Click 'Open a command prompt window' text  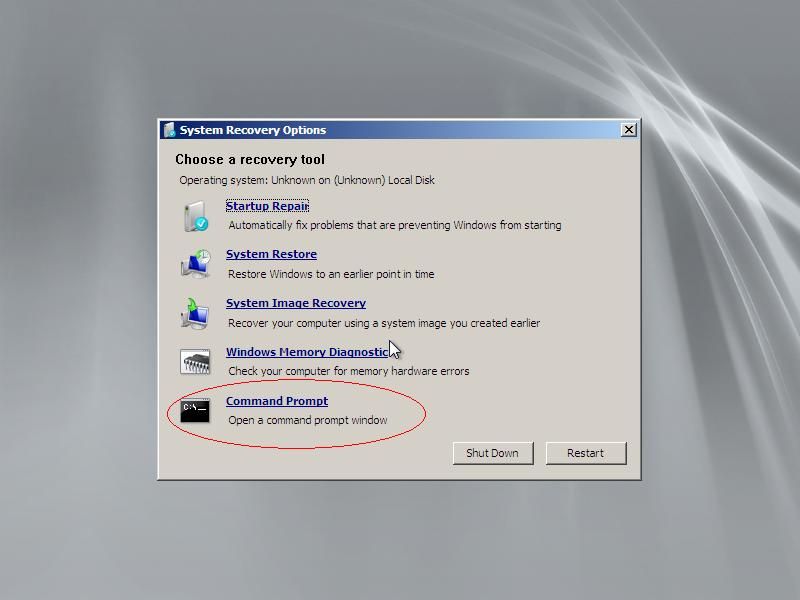click(x=308, y=420)
